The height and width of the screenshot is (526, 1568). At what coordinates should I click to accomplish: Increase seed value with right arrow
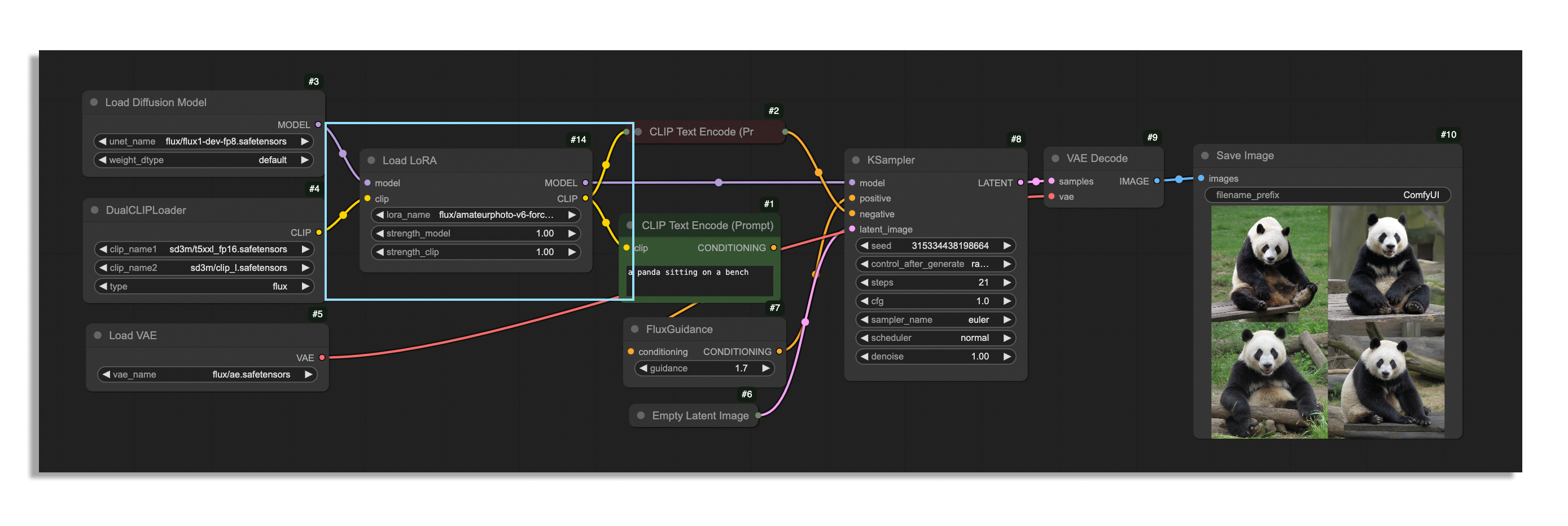click(x=1007, y=246)
